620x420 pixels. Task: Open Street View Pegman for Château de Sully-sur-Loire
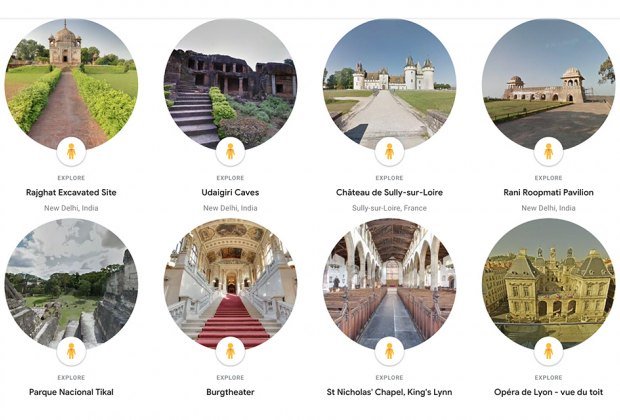click(x=389, y=151)
